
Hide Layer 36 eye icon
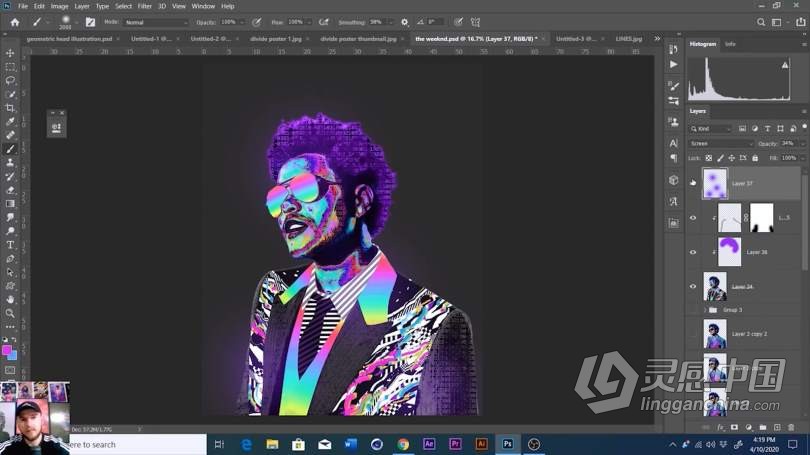693,252
